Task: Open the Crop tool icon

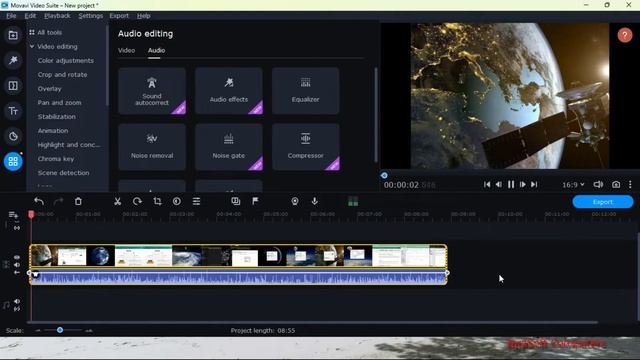Action: pyautogui.click(x=157, y=201)
